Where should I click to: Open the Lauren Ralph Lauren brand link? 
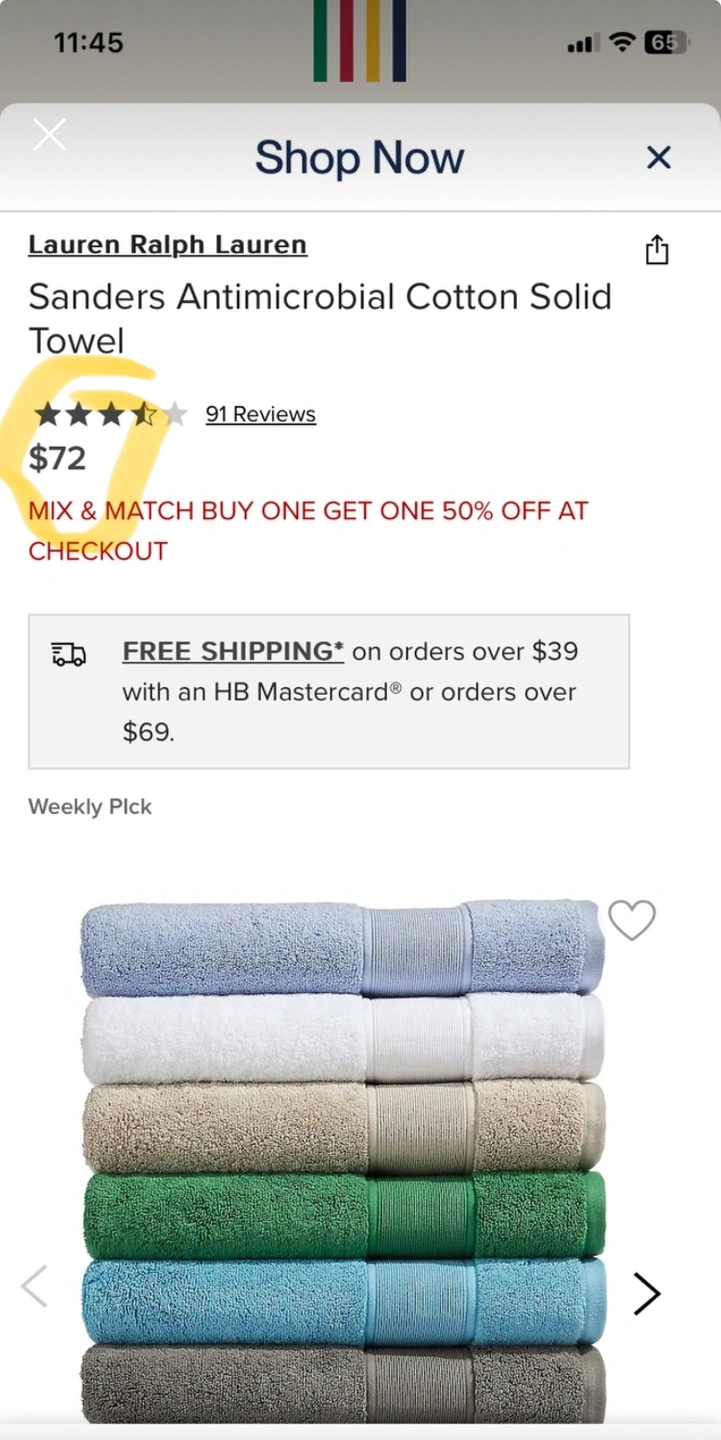tap(168, 245)
